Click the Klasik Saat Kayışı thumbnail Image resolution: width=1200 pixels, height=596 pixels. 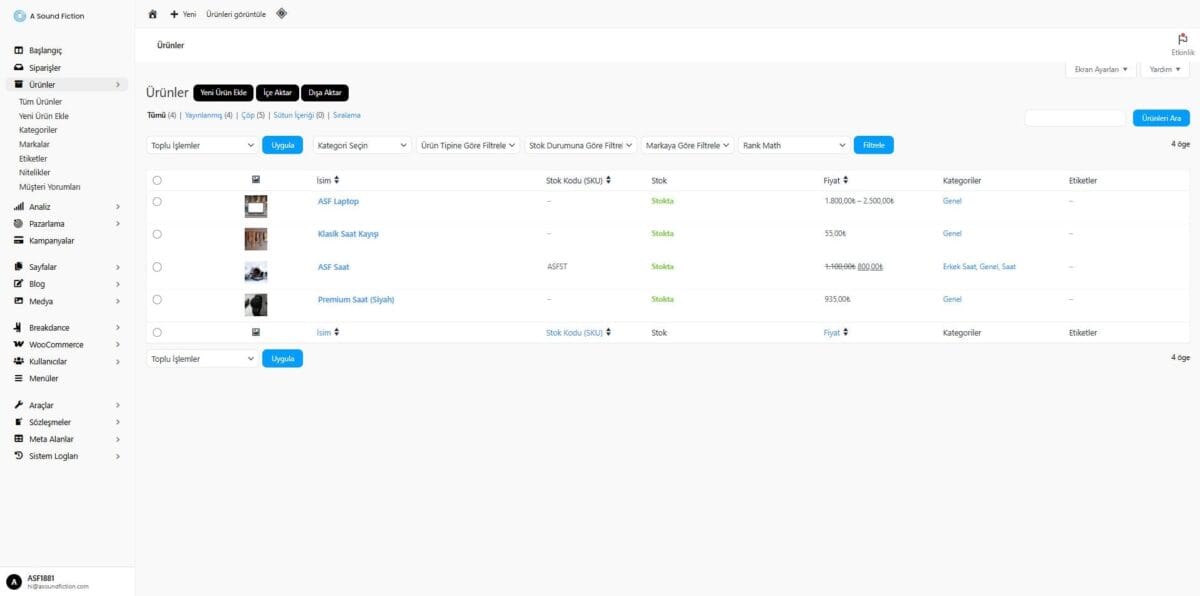(x=256, y=239)
